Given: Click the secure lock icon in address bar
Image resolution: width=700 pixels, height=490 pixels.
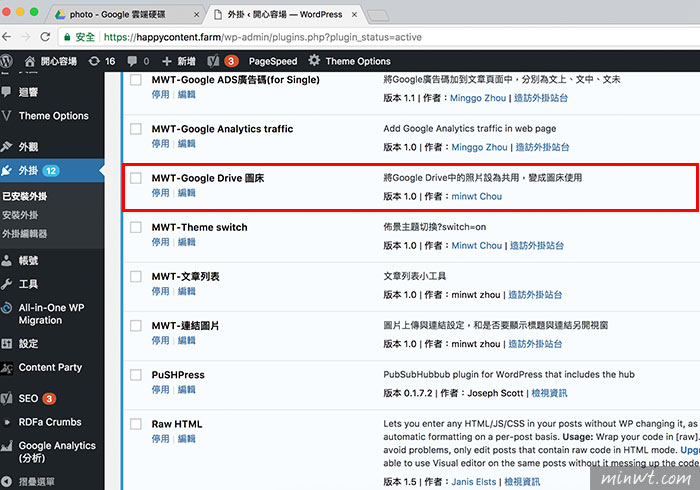Looking at the screenshot, I should pyautogui.click(x=67, y=37).
